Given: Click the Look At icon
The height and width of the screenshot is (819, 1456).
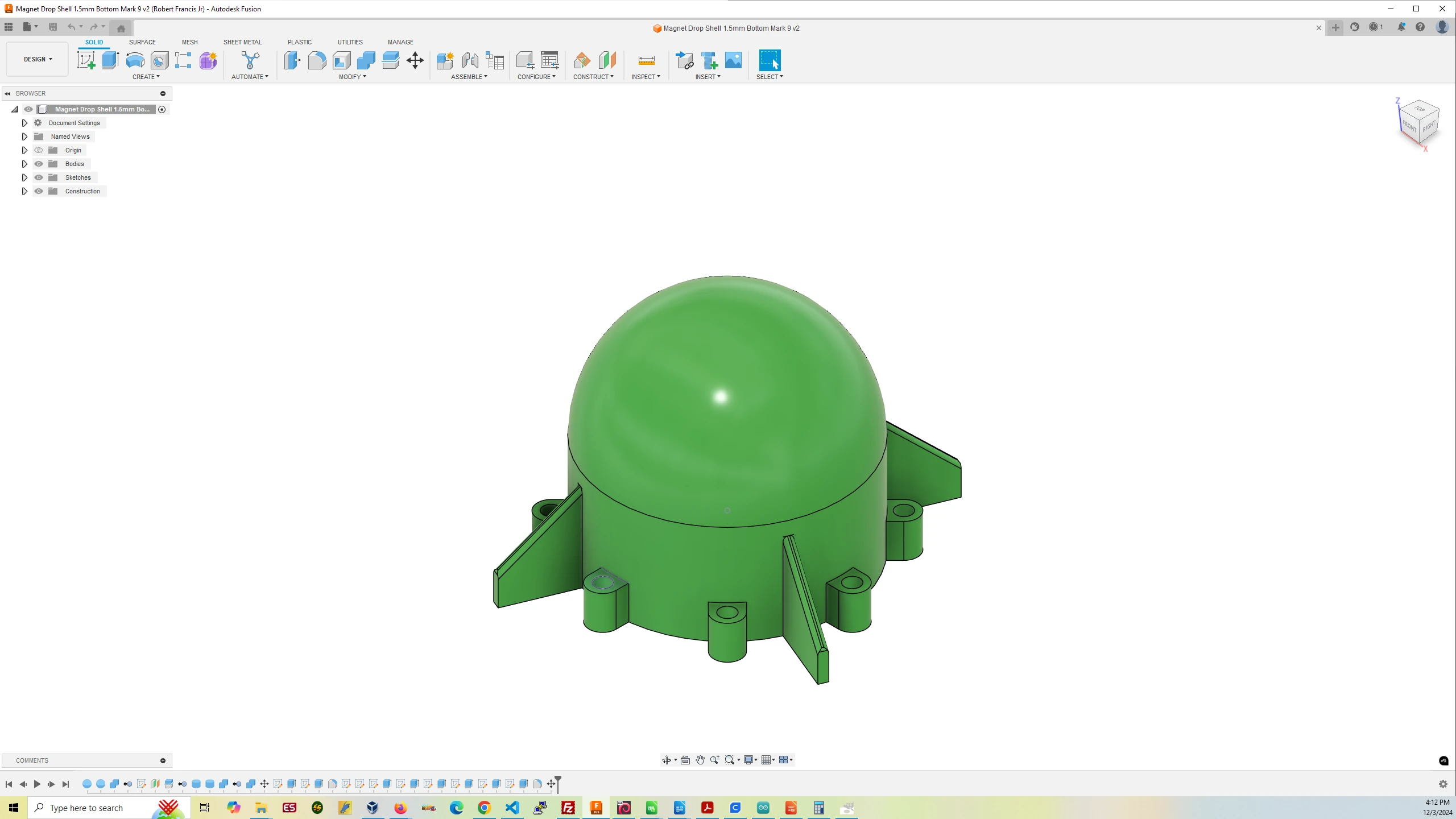Looking at the screenshot, I should pos(685,760).
